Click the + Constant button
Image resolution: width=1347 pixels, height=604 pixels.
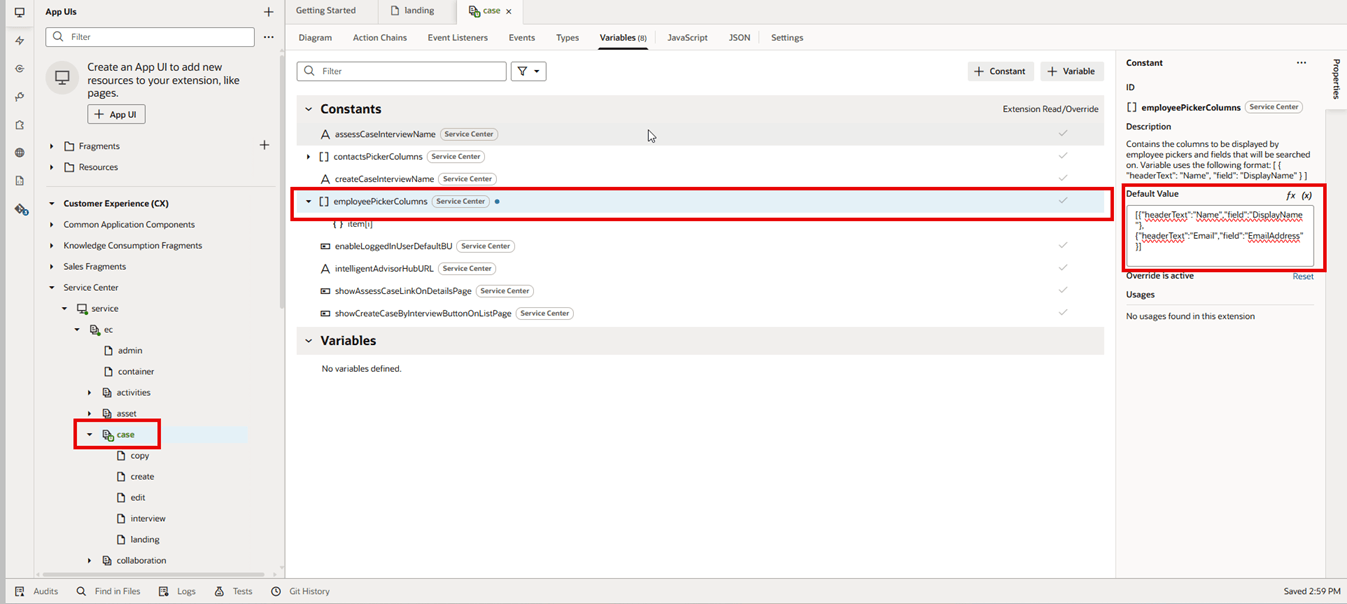1001,71
